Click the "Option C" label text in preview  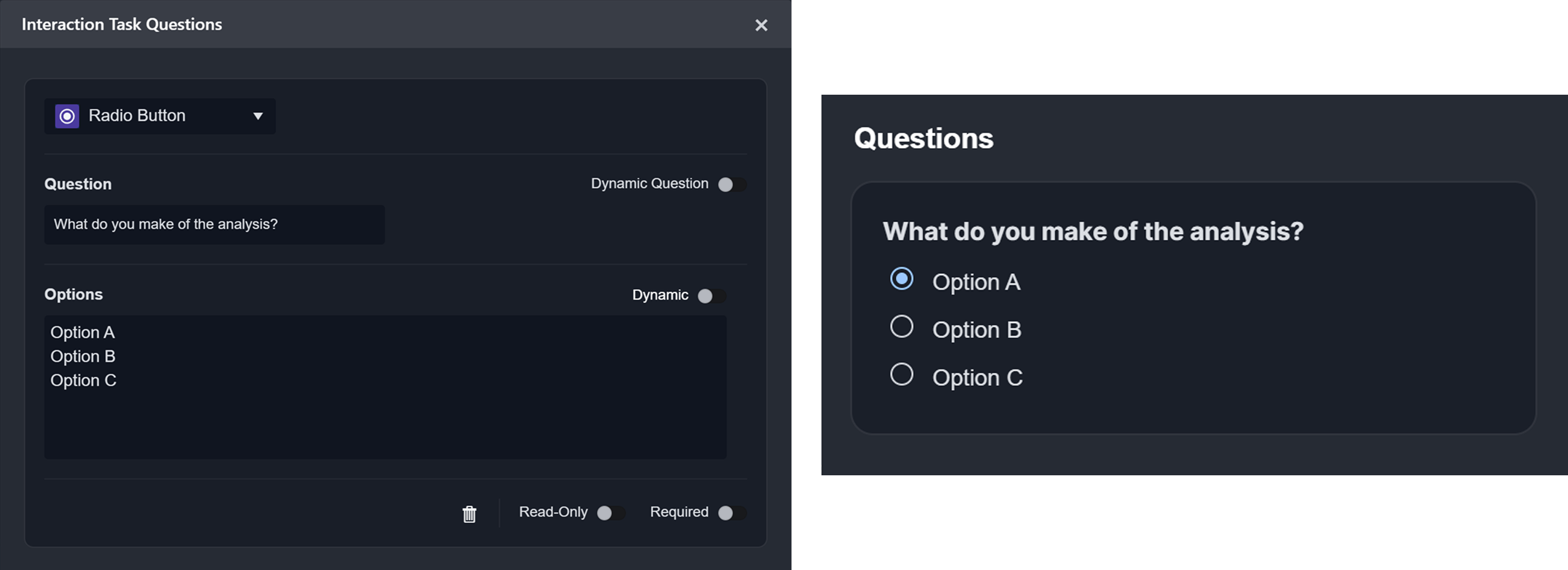[x=977, y=378]
